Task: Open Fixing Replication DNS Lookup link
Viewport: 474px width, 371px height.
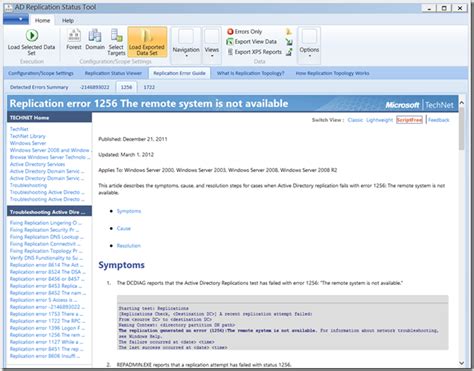Action: click(x=47, y=237)
